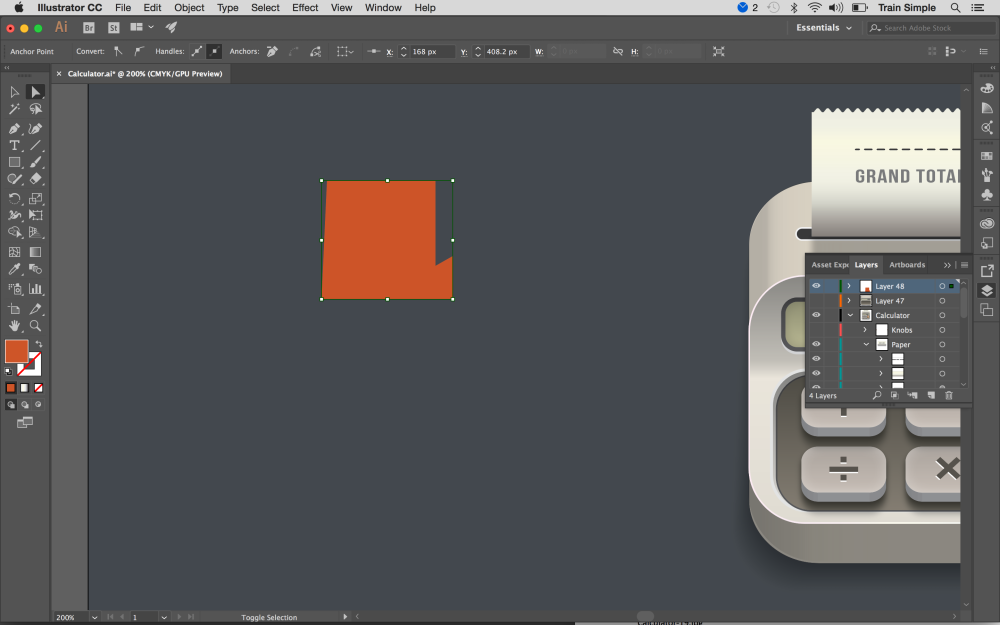
Task: Select the Zoom tool
Action: (x=36, y=326)
